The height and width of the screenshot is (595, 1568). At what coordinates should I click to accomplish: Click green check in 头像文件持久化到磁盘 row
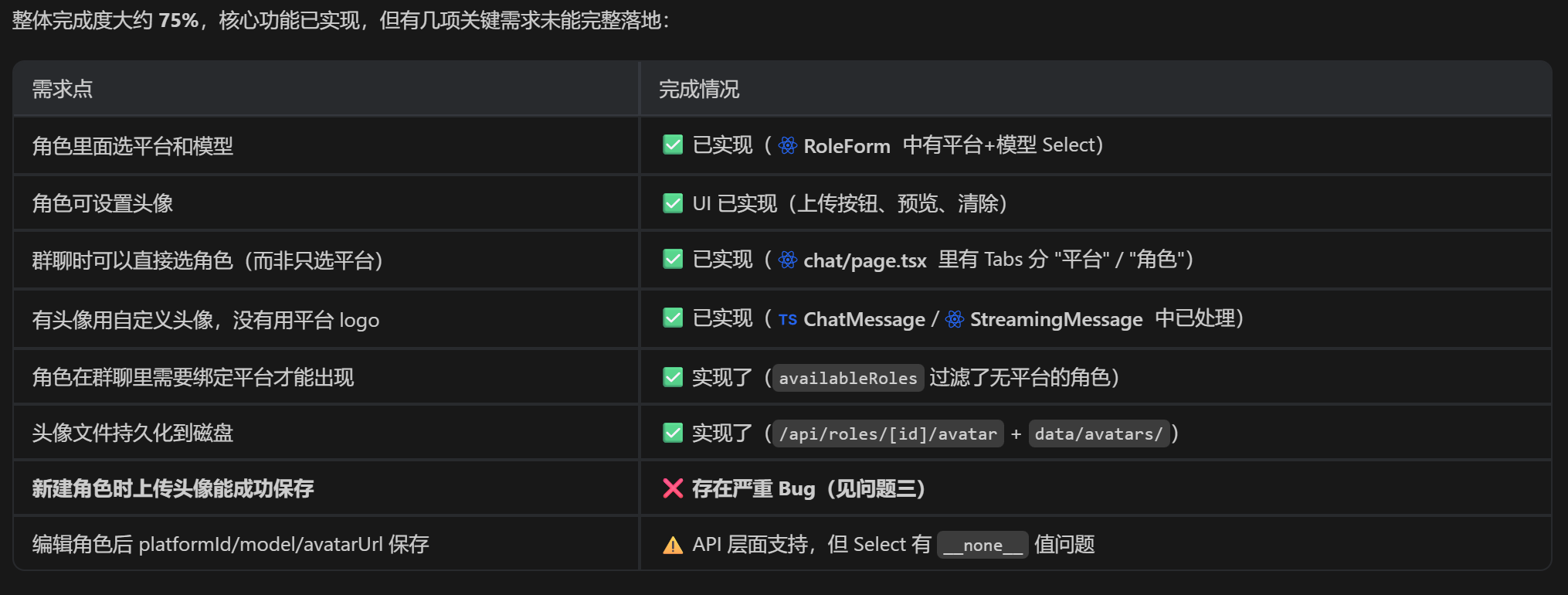coord(673,433)
